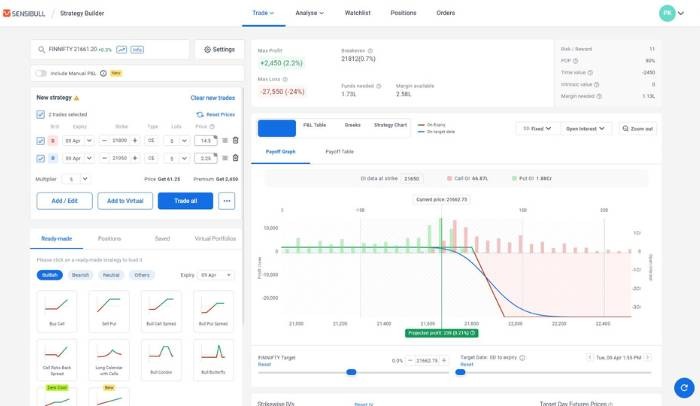Open the Buy Call ready-made strategy
Screen dimensions: 700x406
[55, 309]
